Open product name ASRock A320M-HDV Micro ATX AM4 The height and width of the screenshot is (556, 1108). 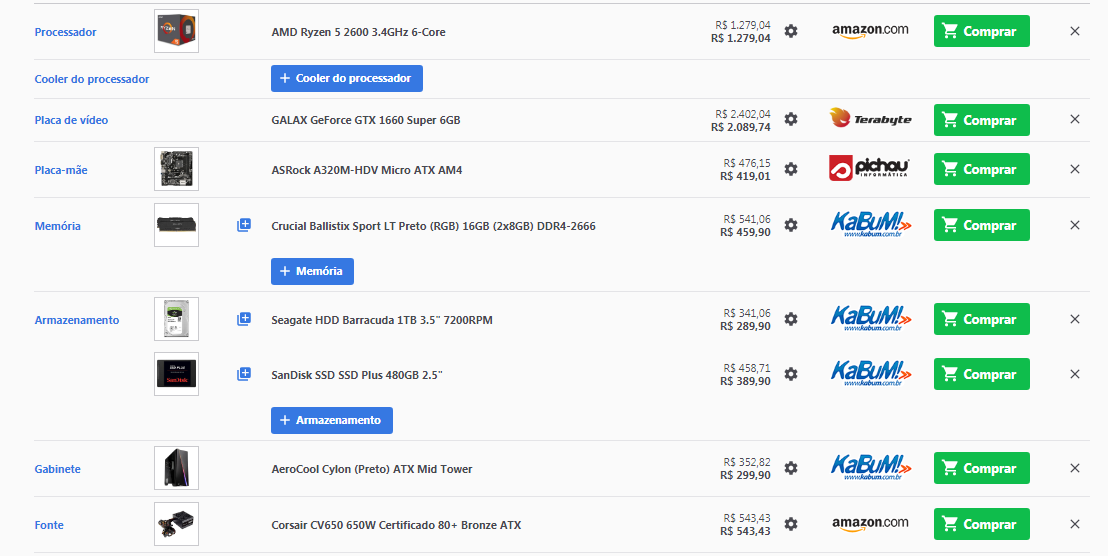point(367,170)
